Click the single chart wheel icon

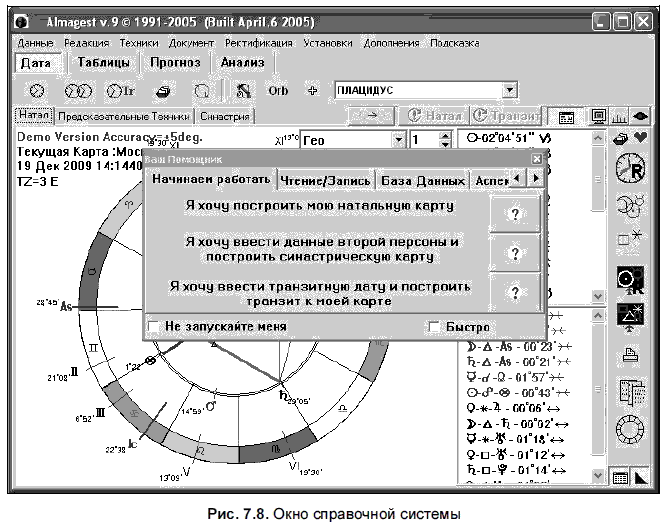point(37,91)
